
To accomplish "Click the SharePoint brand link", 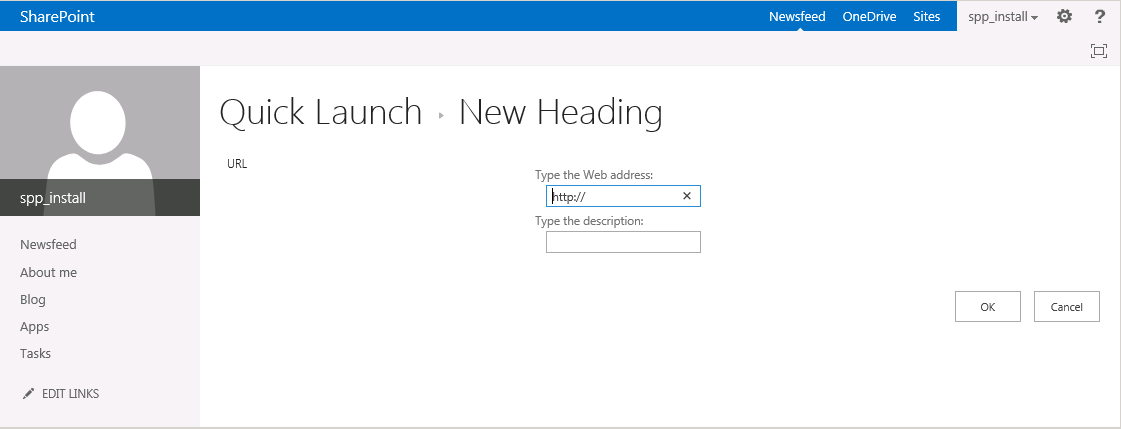I will click(x=57, y=16).
